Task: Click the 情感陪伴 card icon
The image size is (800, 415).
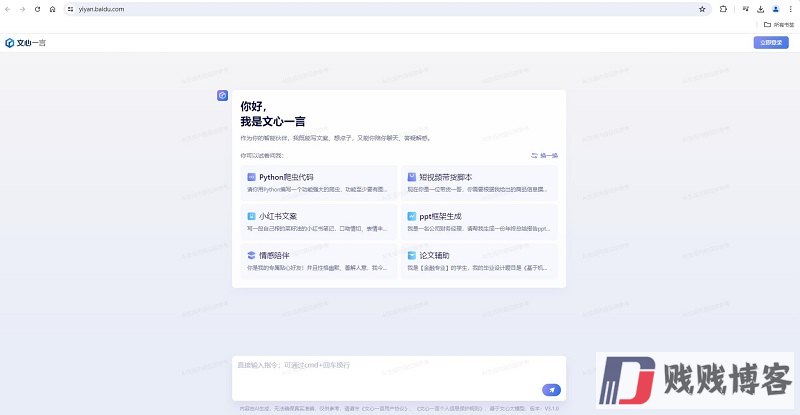Action: pos(251,255)
